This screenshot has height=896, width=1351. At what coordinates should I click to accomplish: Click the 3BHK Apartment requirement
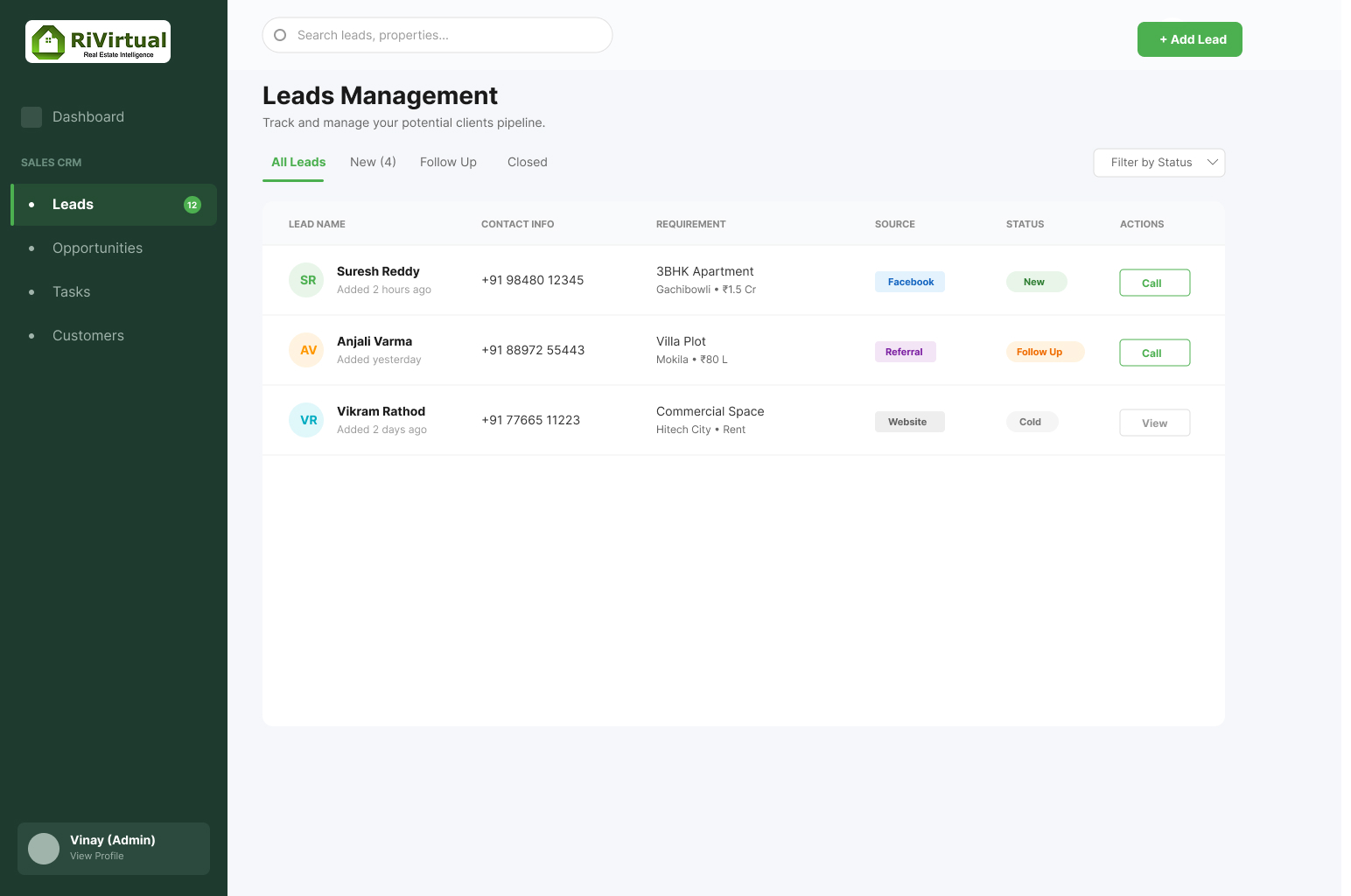(x=704, y=271)
